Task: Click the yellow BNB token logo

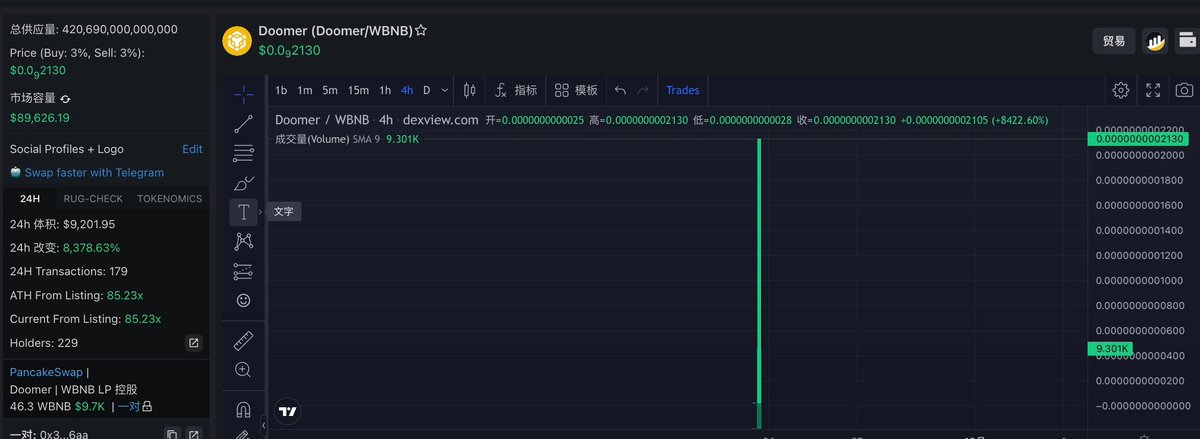Action: point(237,41)
